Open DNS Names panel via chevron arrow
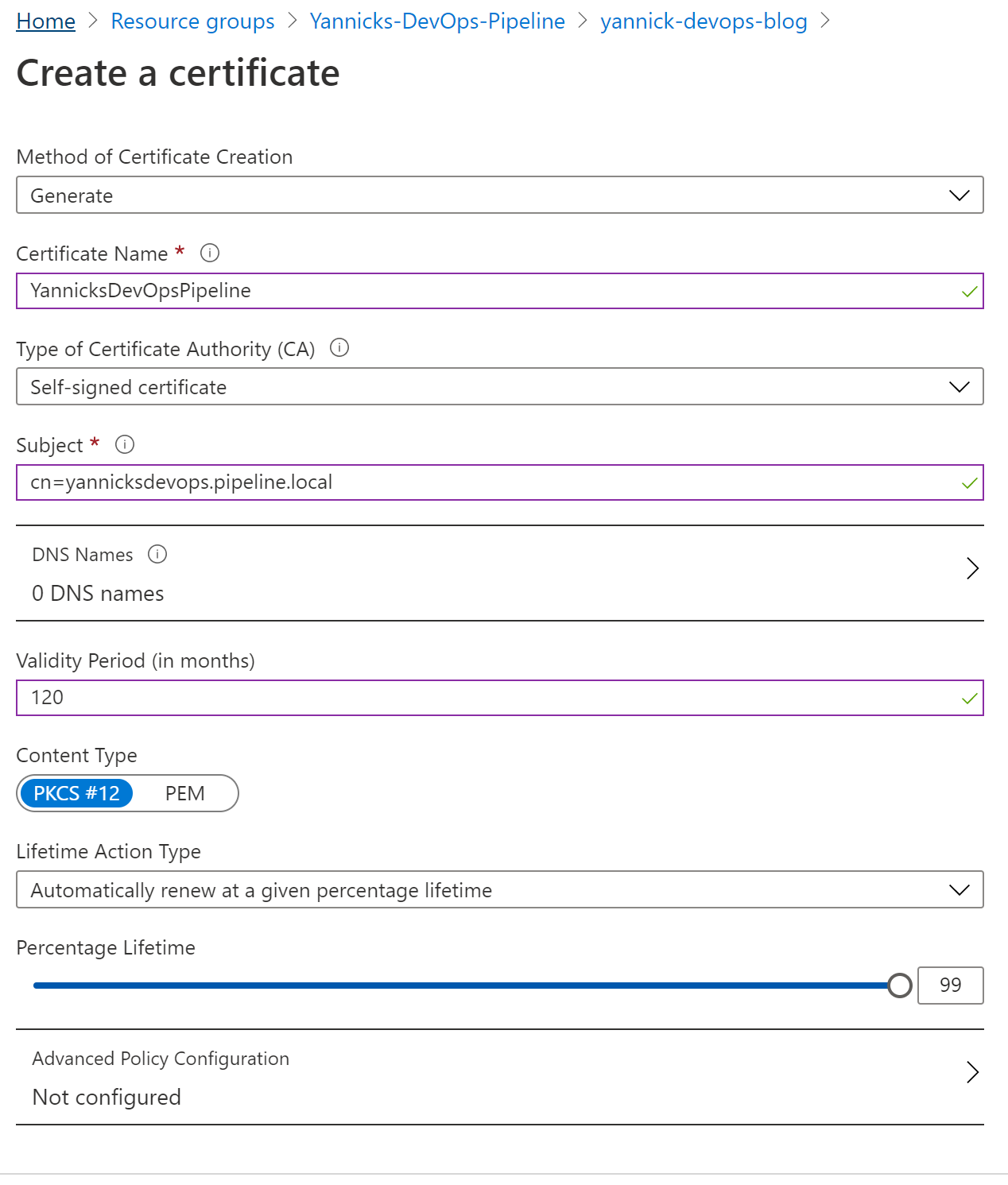 [x=971, y=568]
